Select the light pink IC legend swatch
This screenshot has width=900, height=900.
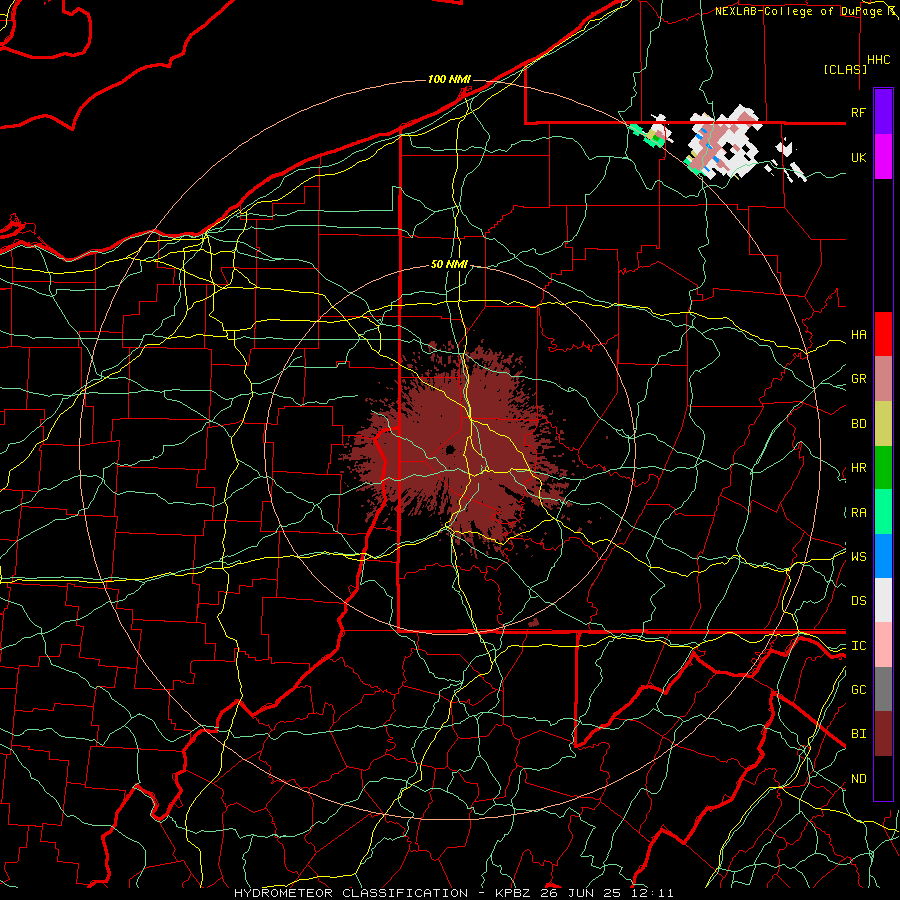pos(883,645)
